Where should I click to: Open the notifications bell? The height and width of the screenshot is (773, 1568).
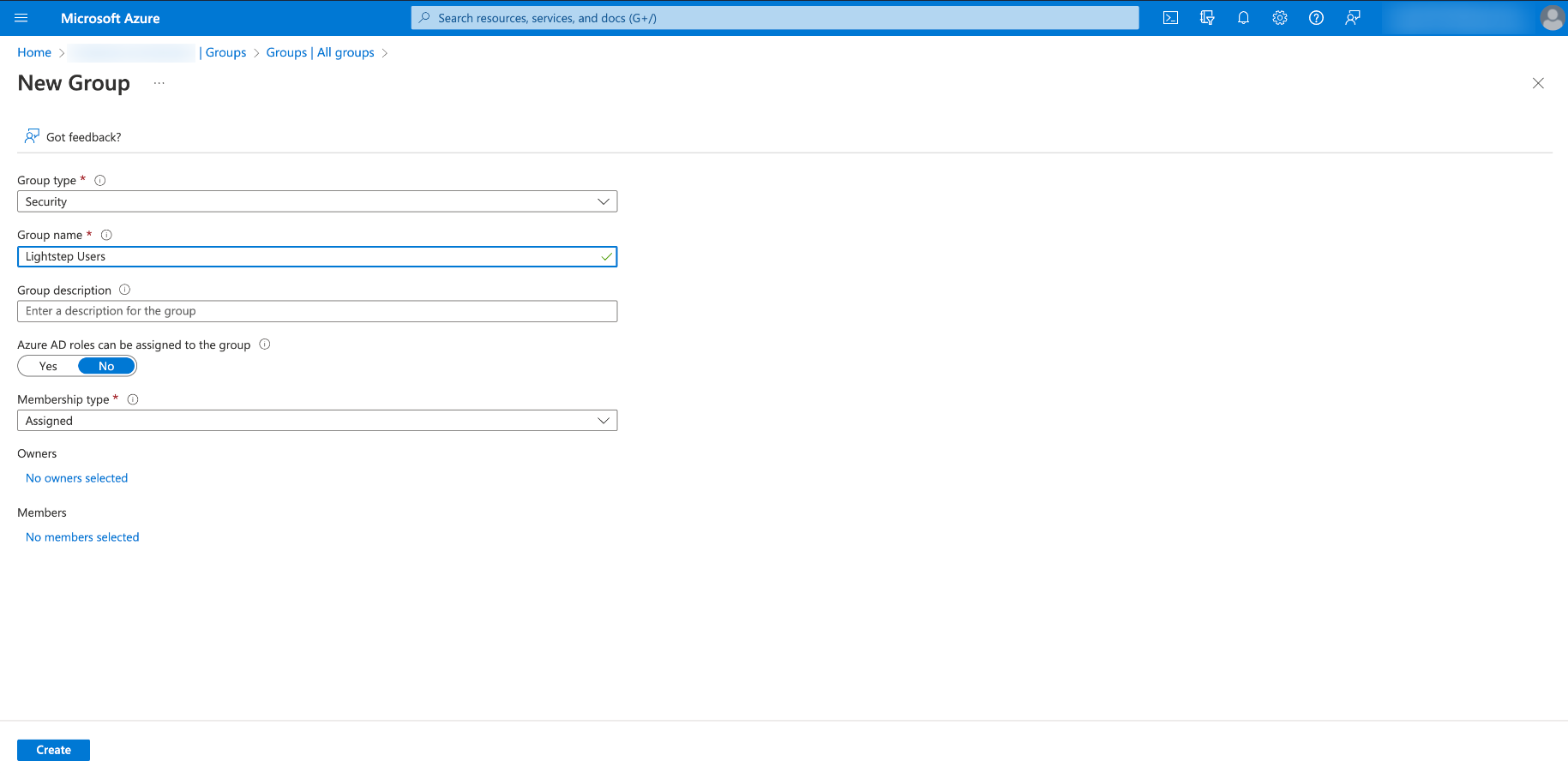coord(1243,18)
